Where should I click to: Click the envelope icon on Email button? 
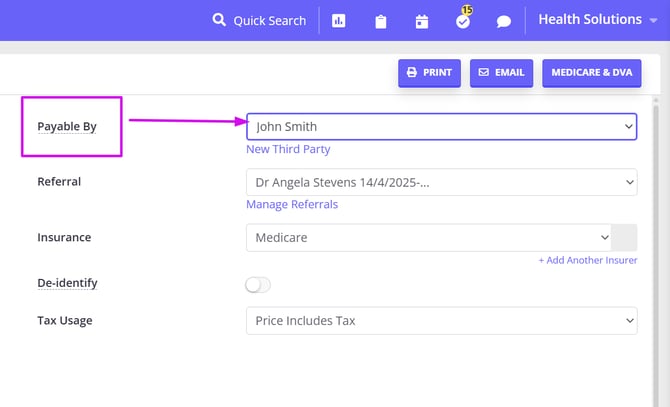click(484, 73)
